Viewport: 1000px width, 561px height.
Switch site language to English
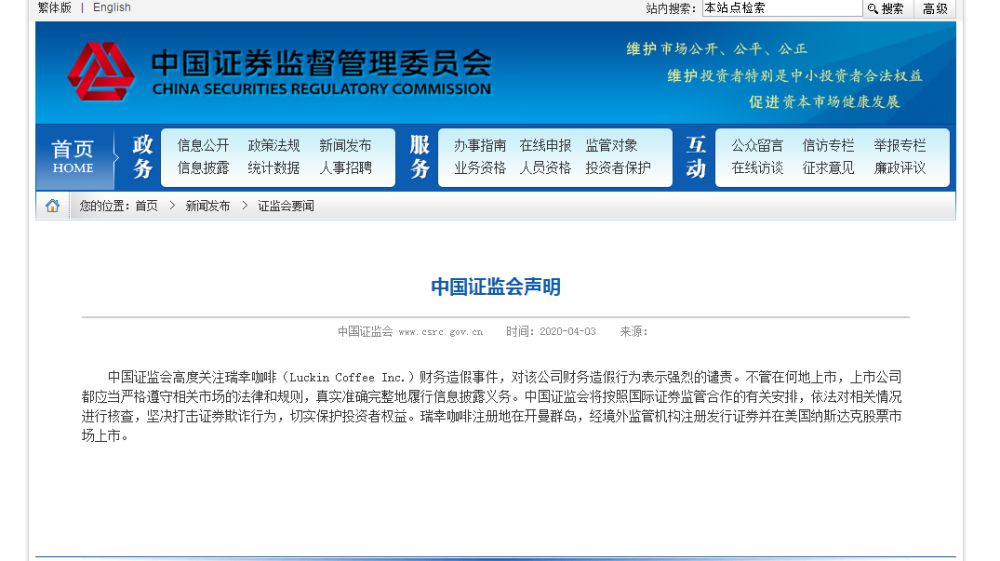[x=112, y=8]
